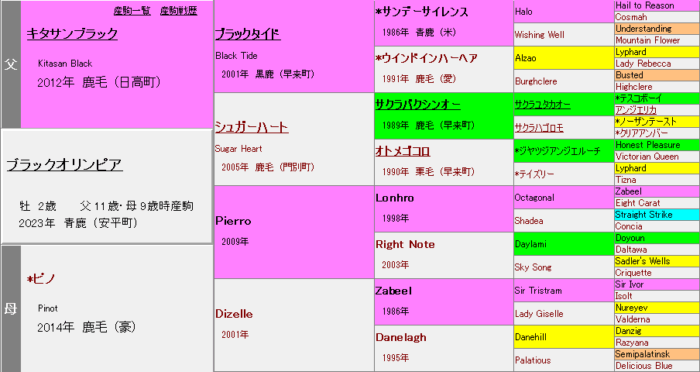Click the サクラハゴロモ link
The height and width of the screenshot is (372, 700).
click(x=539, y=128)
